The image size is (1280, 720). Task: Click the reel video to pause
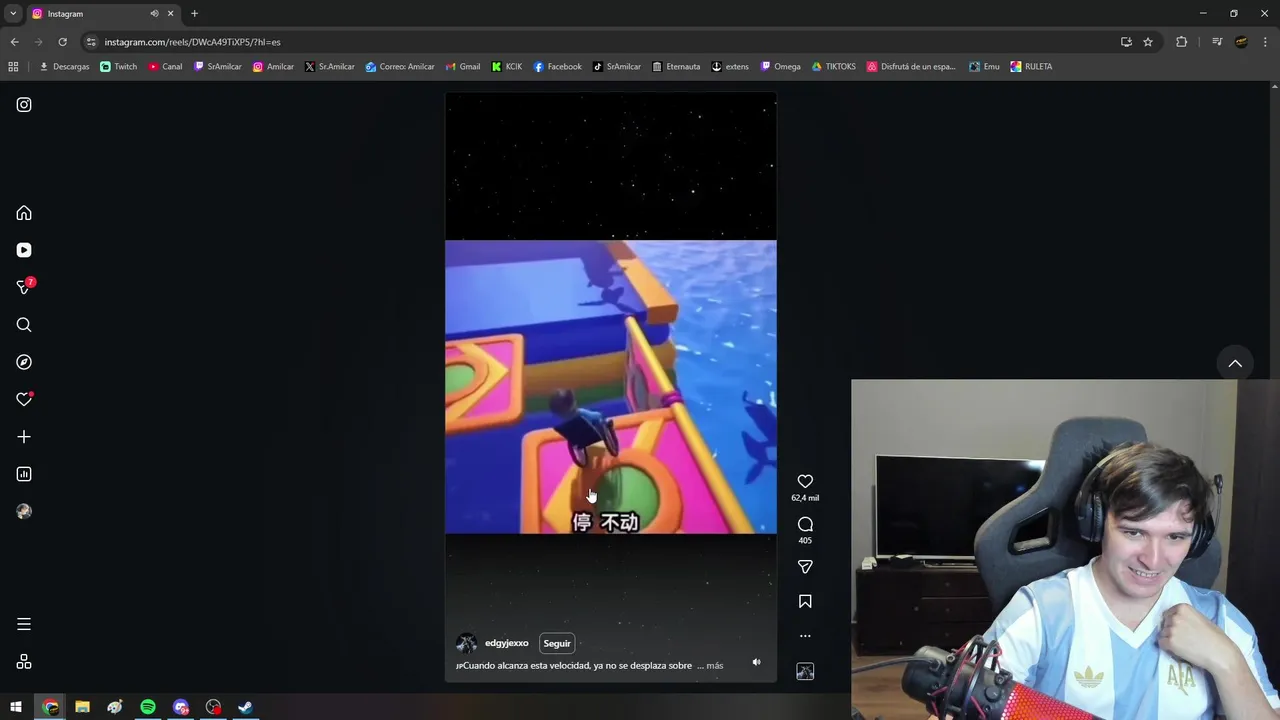tap(610, 387)
